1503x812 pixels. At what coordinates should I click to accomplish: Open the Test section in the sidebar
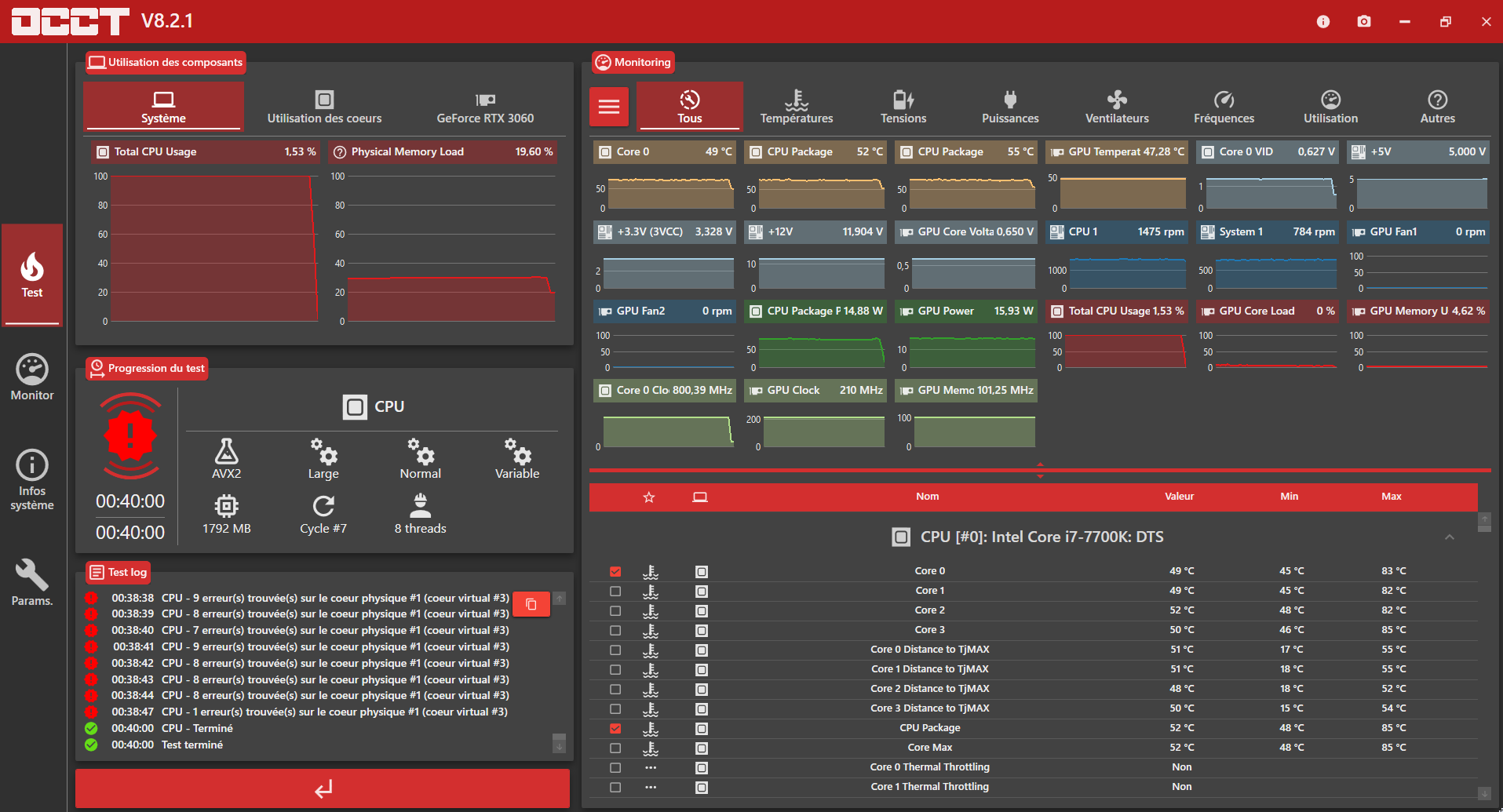tap(32, 275)
